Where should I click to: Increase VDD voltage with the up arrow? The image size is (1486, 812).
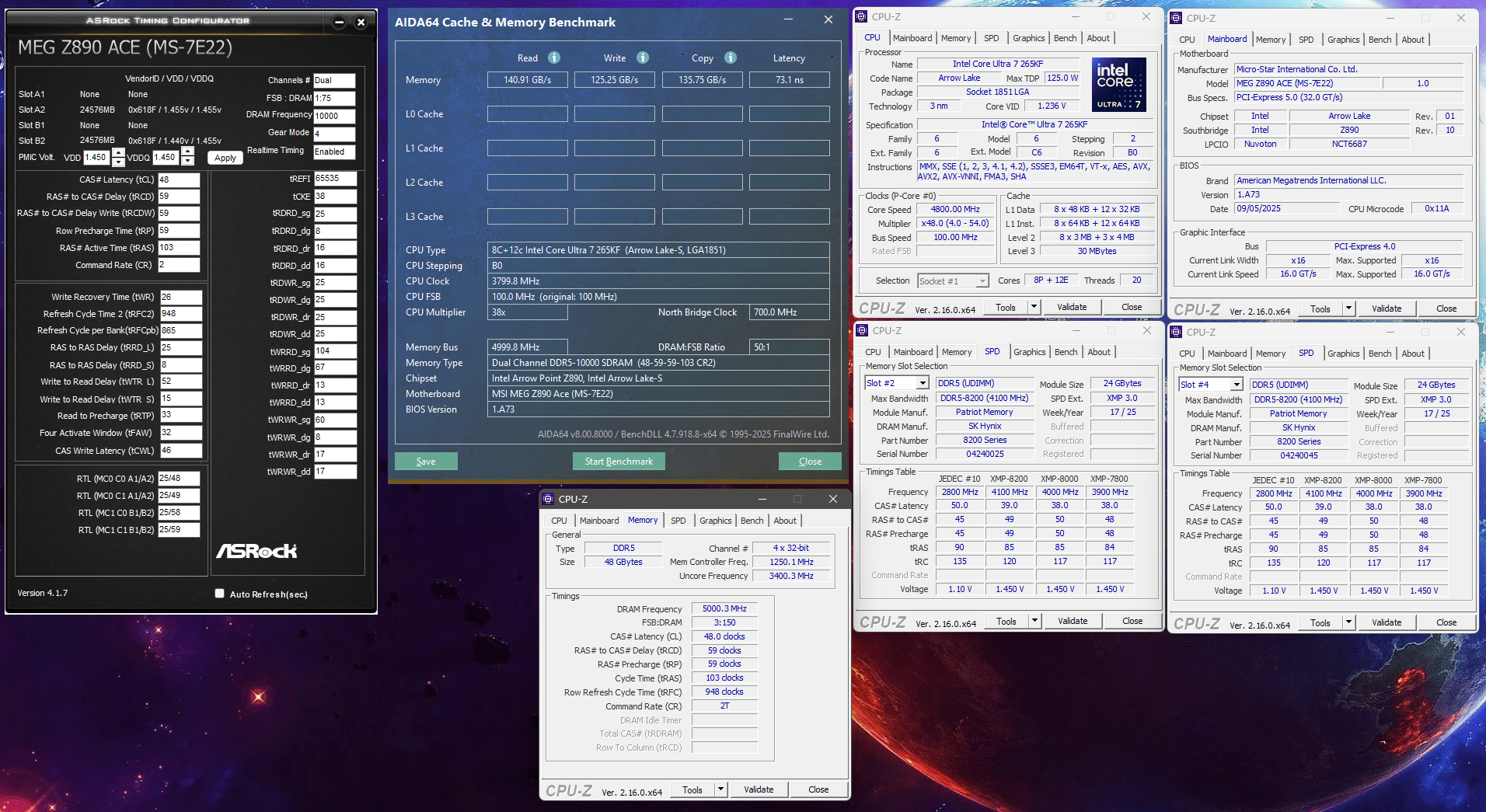pyautogui.click(x=118, y=153)
